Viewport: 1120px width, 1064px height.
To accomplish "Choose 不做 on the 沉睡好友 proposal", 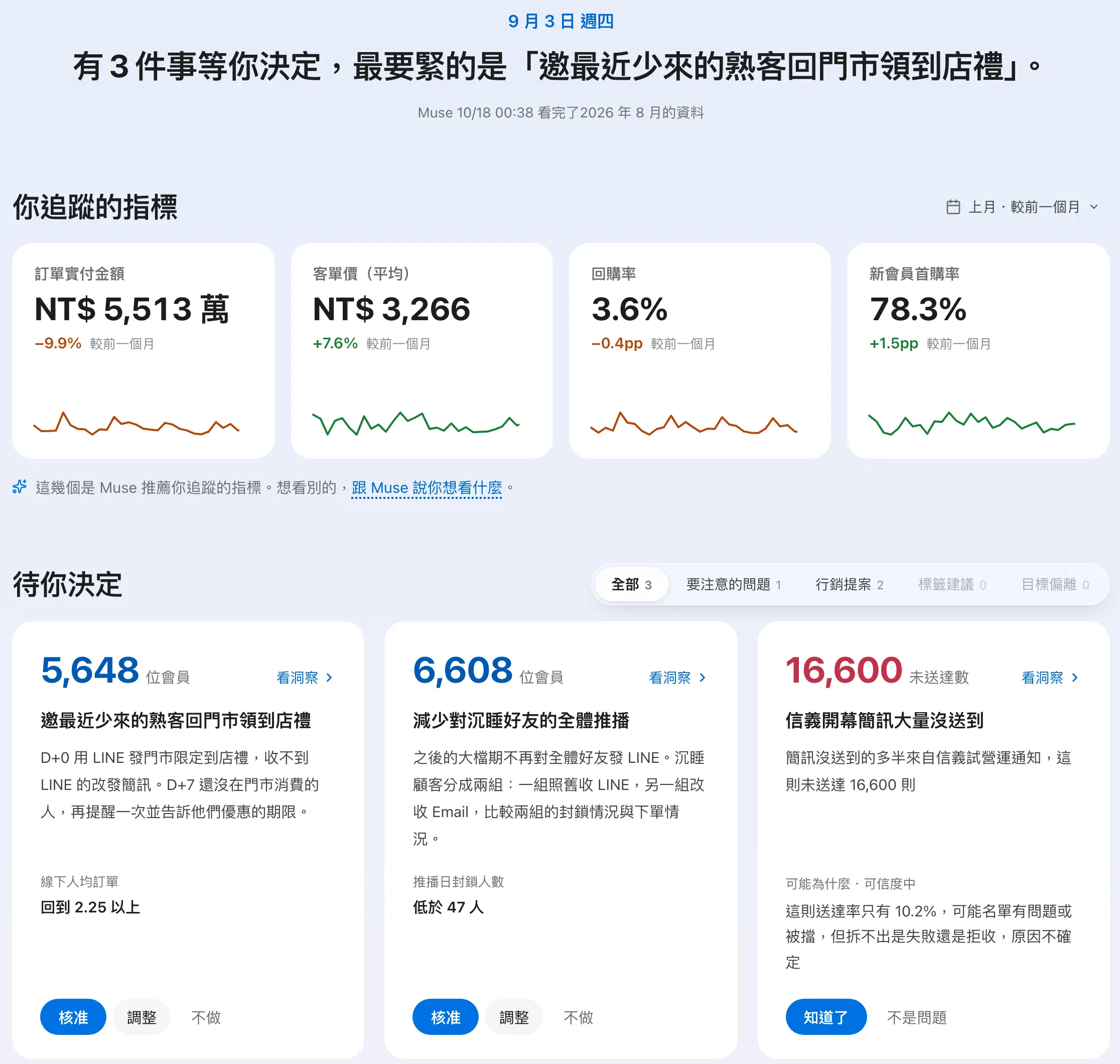I will 579,1017.
